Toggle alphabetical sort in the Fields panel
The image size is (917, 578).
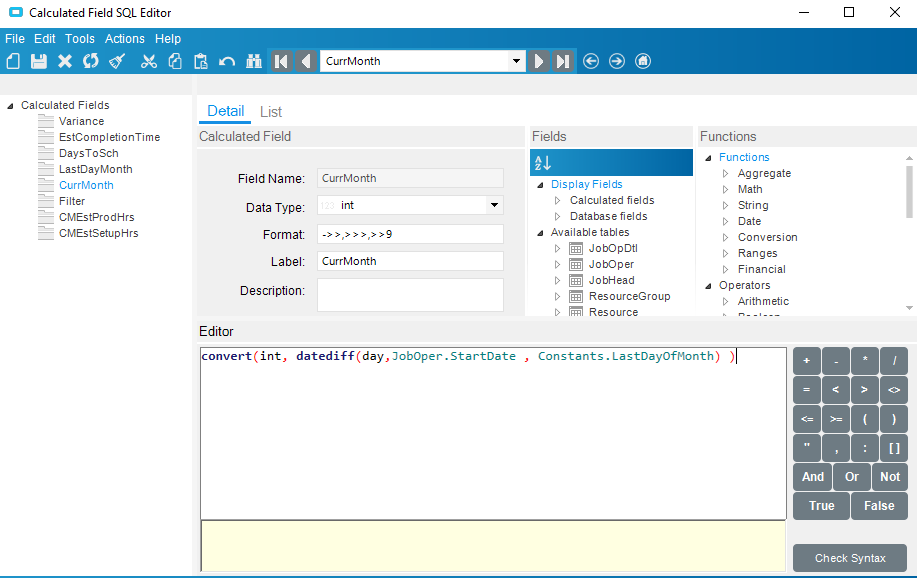[x=543, y=163]
